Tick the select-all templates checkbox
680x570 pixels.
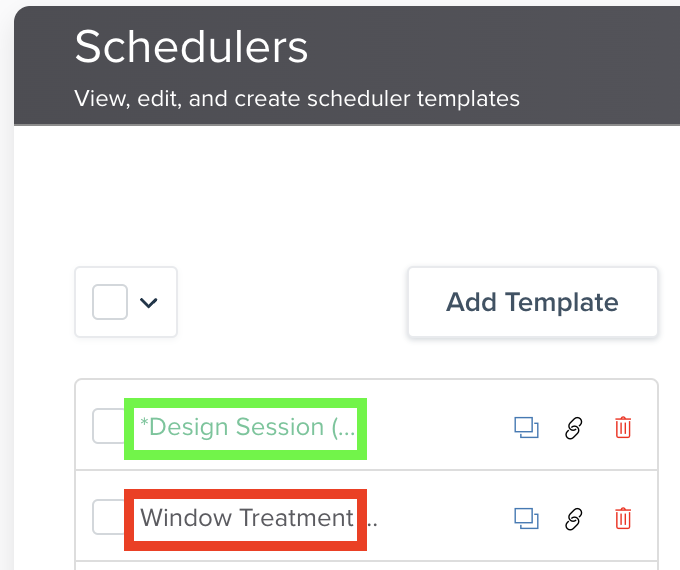click(110, 302)
